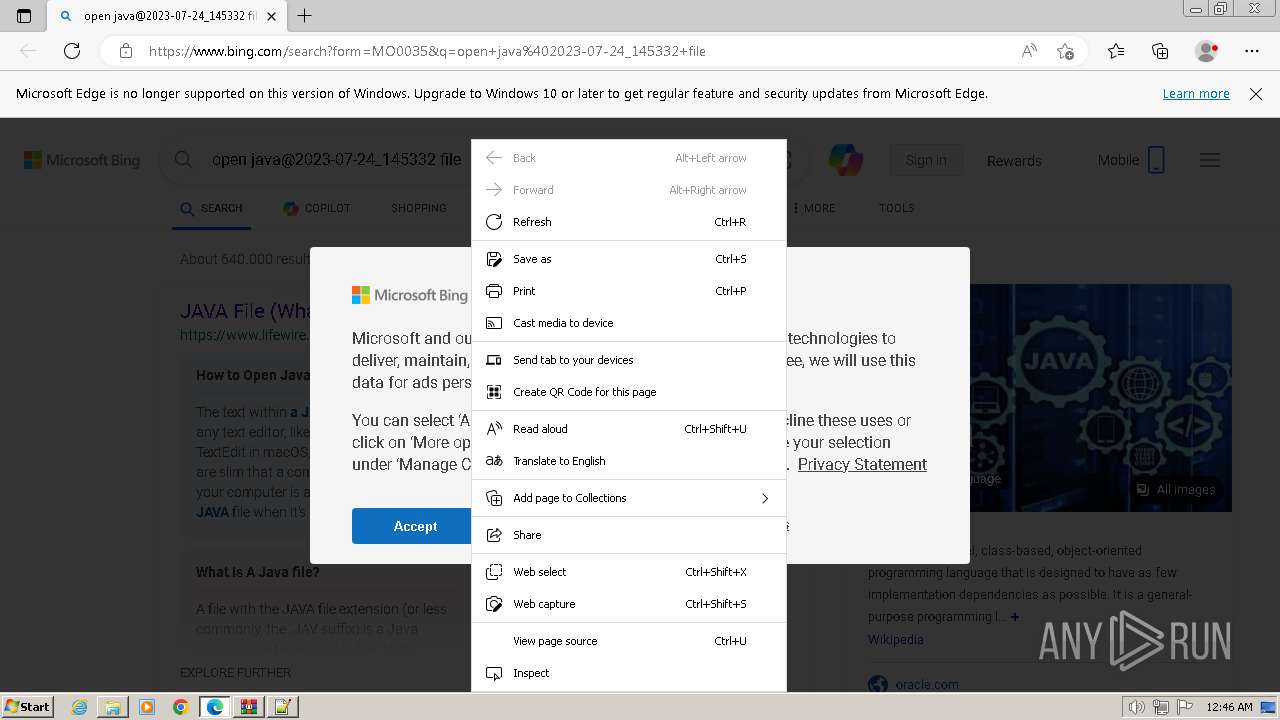The height and width of the screenshot is (720, 1280).
Task: Click the volume icon in system tray
Action: pyautogui.click(x=1136, y=707)
